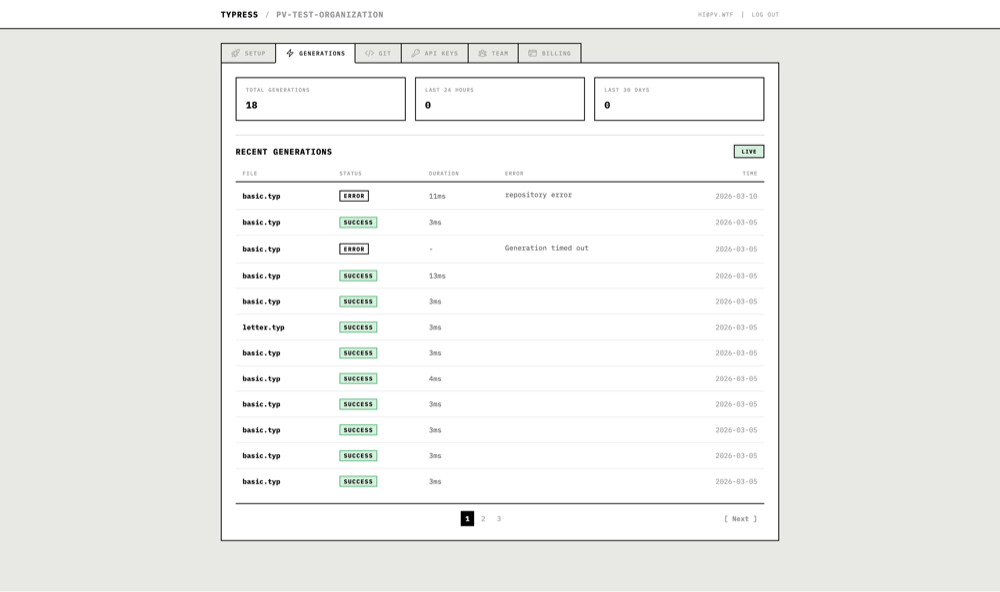Screen dimensions: 1000x592
Task: Click the 'repository error' message
Action: coord(538,195)
